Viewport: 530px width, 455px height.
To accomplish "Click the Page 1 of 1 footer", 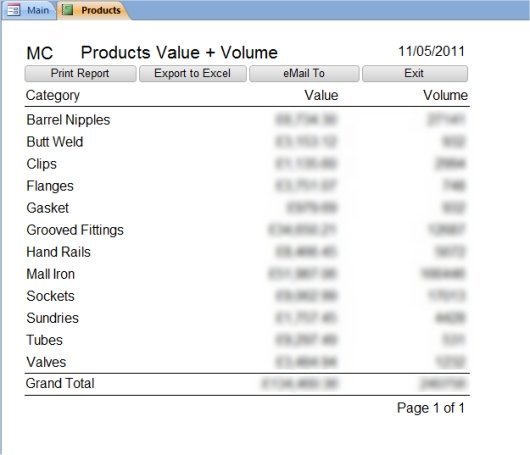I will 431,408.
